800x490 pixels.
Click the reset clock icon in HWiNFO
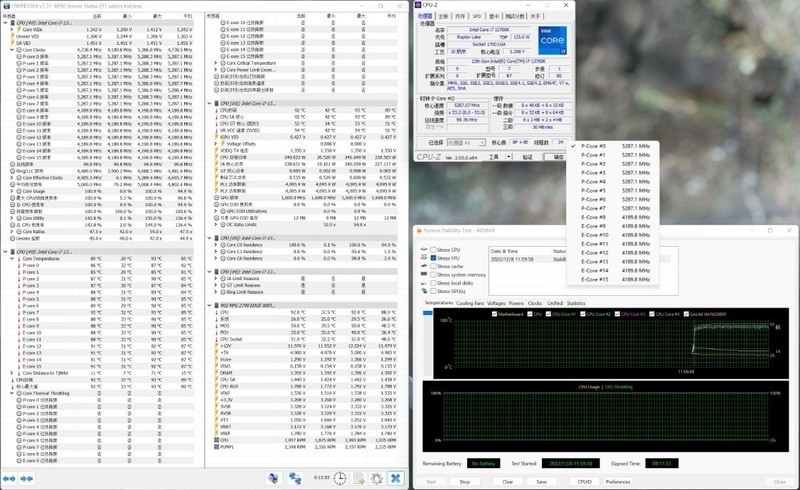[x=340, y=479]
